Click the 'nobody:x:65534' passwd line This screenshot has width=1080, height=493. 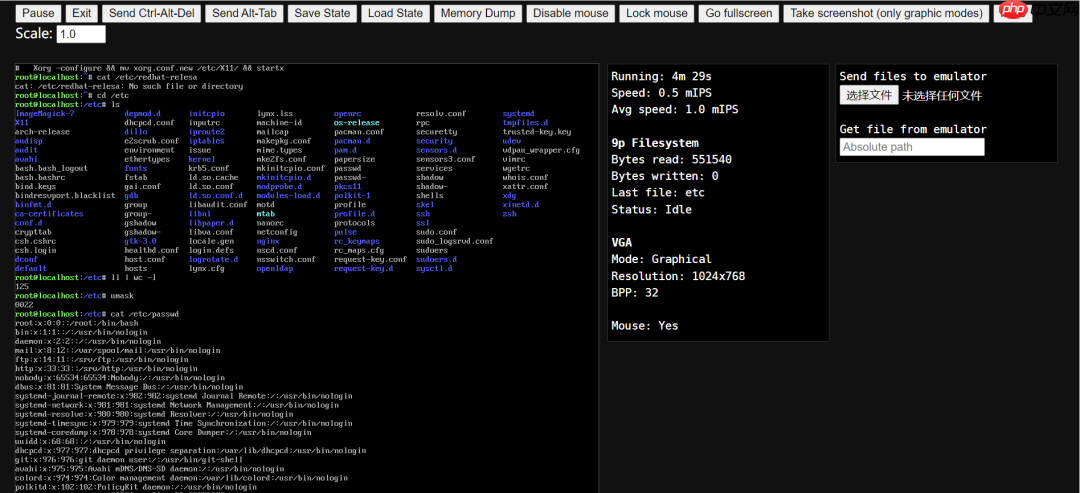coord(119,377)
